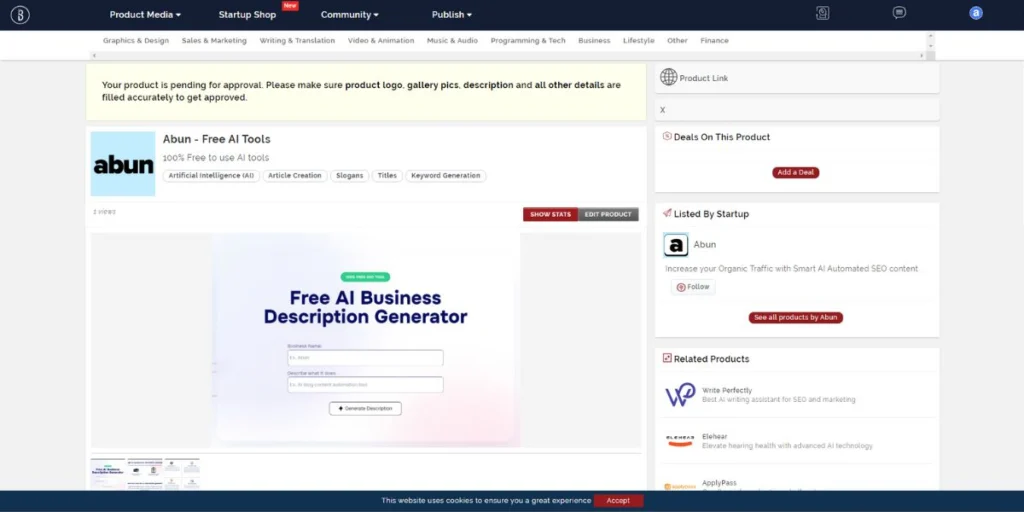Open the Abun startup name link

click(x=705, y=245)
